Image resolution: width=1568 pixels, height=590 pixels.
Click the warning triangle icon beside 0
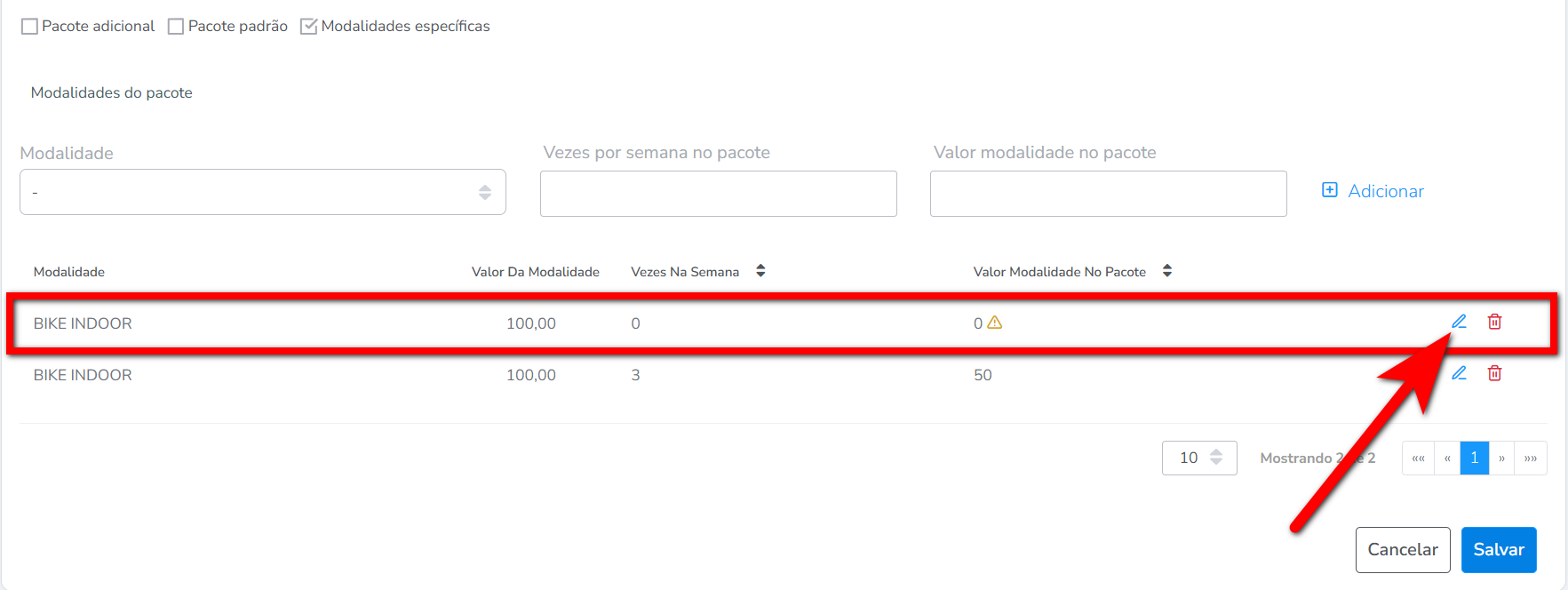[x=995, y=323]
